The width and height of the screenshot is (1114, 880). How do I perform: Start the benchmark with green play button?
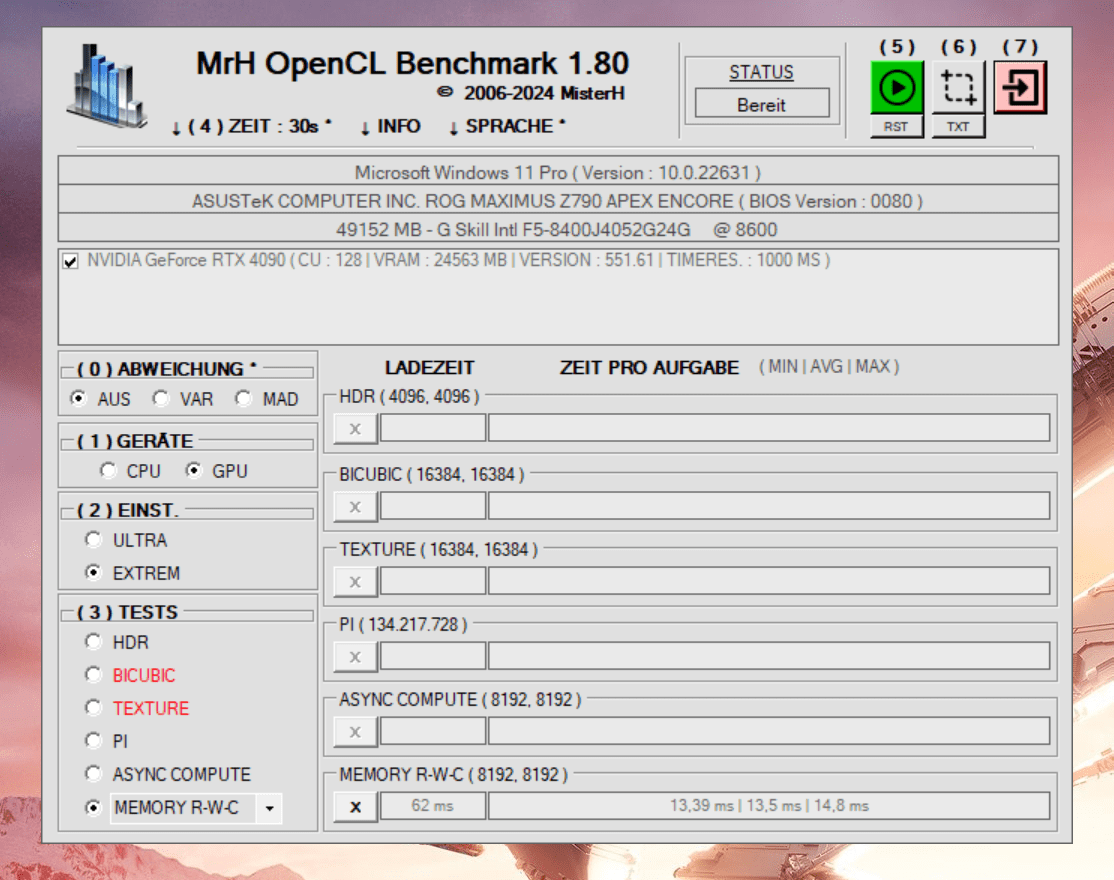coord(897,87)
